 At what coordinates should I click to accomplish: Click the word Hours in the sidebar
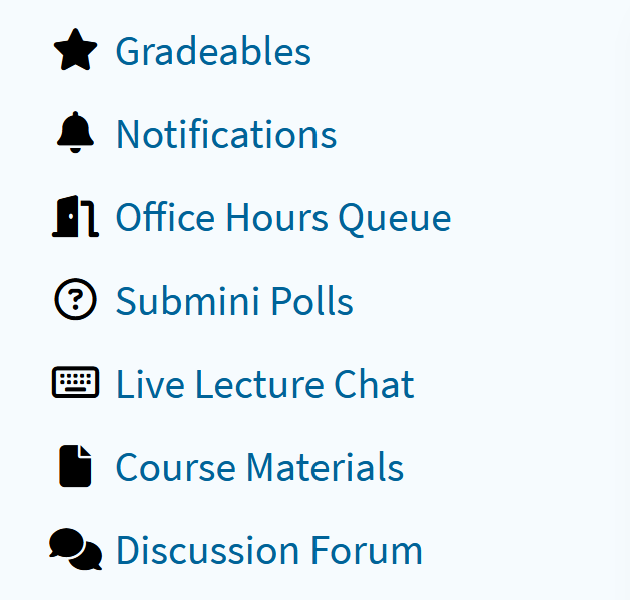(277, 217)
